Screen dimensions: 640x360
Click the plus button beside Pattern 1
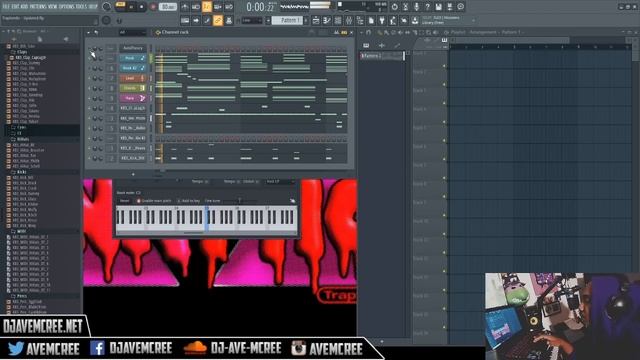[x=306, y=20]
